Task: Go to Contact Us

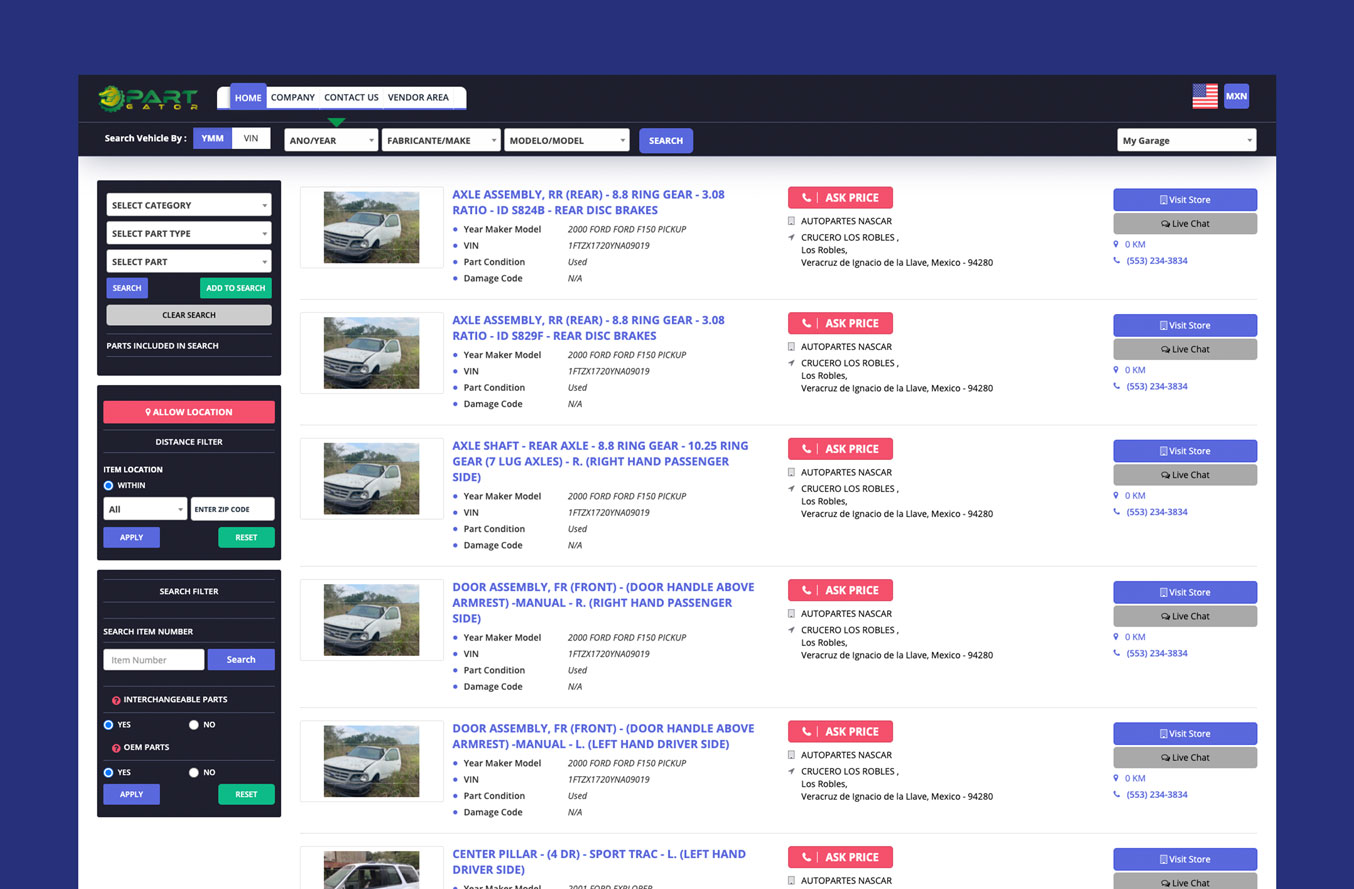Action: click(x=351, y=97)
